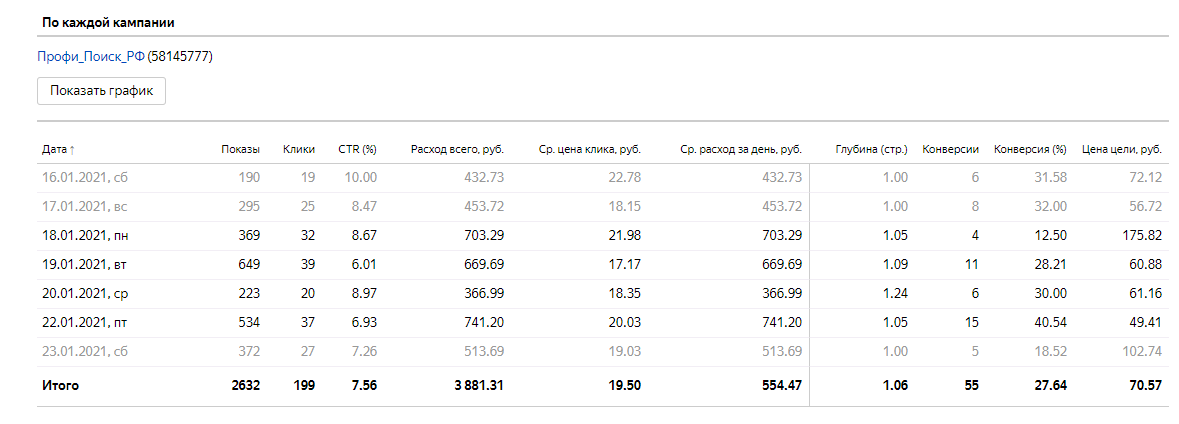Sort by Ср. расход за день header

pos(740,150)
